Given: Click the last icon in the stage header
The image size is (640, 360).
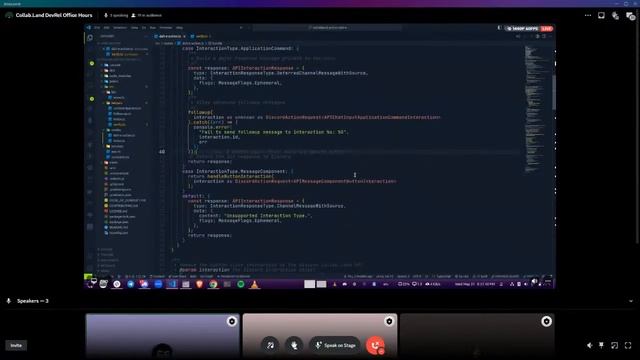Looking at the screenshot, I should point(630,16).
